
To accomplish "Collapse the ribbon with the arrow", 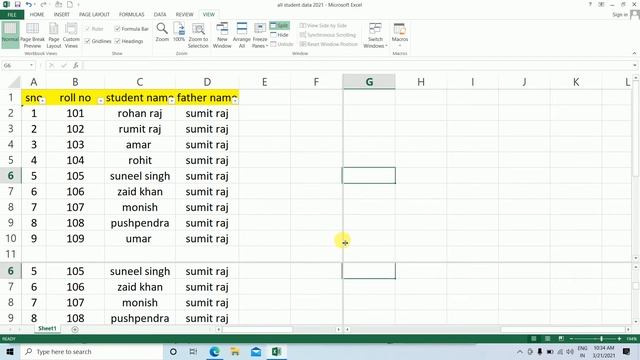I will [x=634, y=53].
